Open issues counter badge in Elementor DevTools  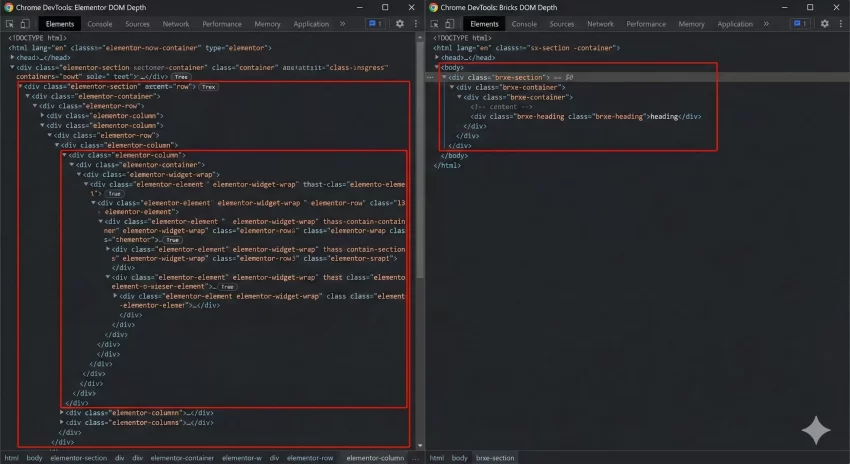click(x=375, y=24)
